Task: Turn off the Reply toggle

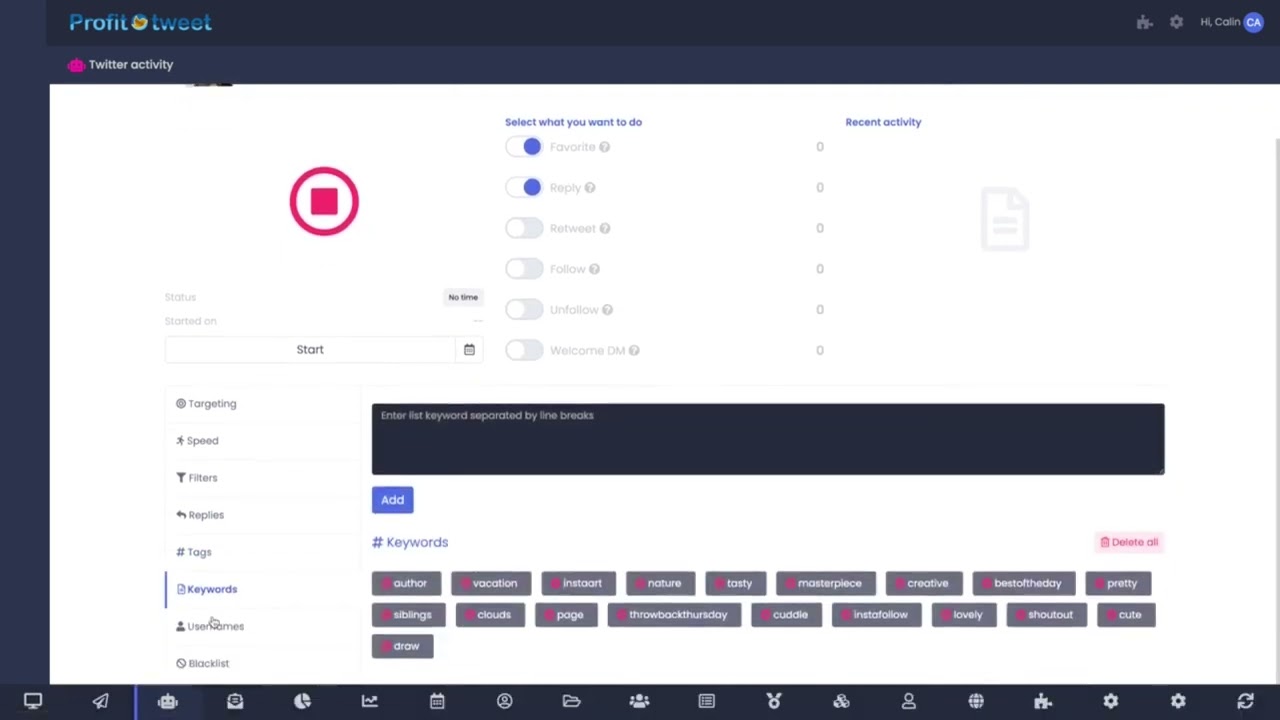Action: coord(524,188)
